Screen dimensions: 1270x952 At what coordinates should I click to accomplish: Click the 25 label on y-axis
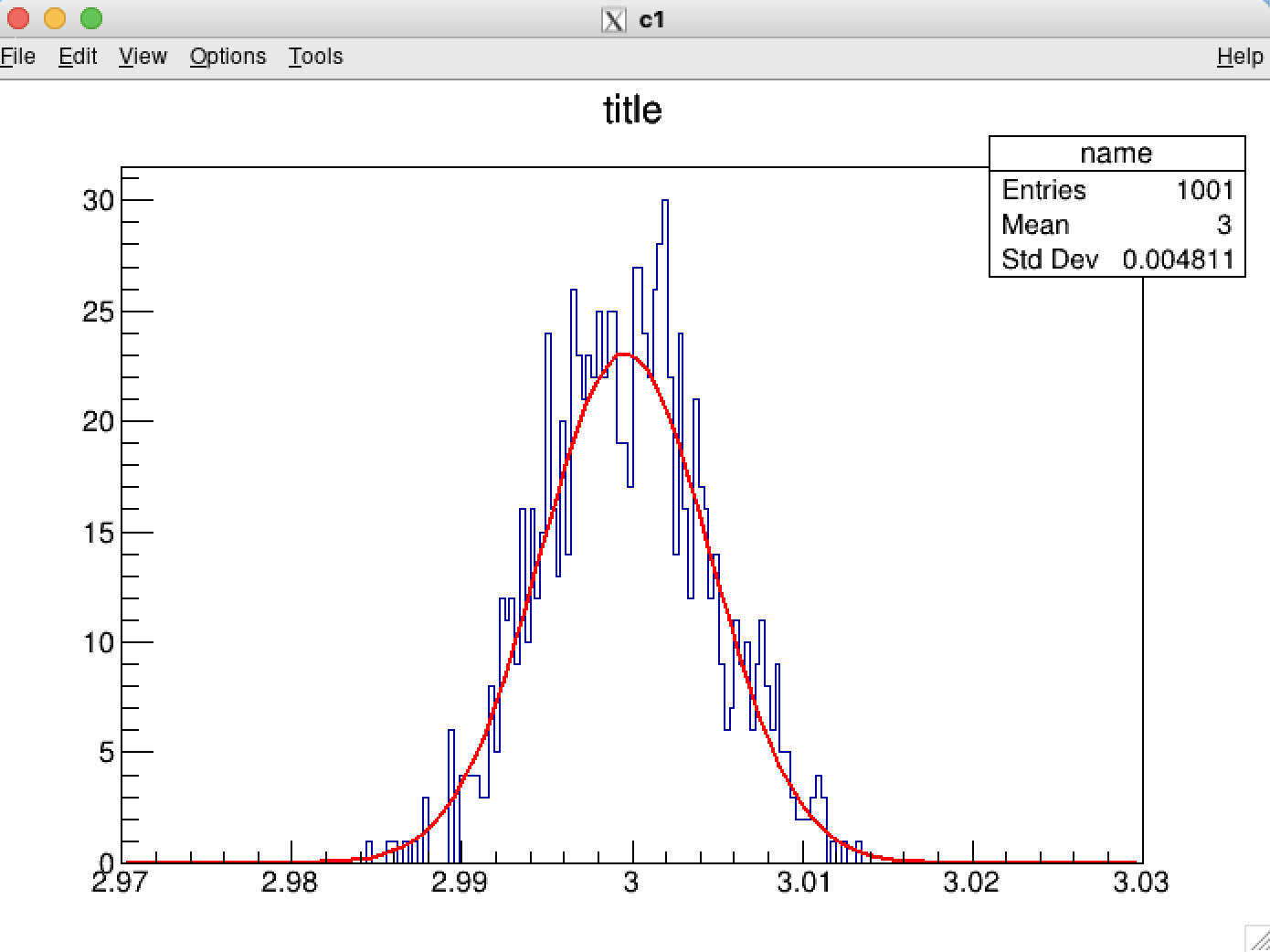point(98,312)
